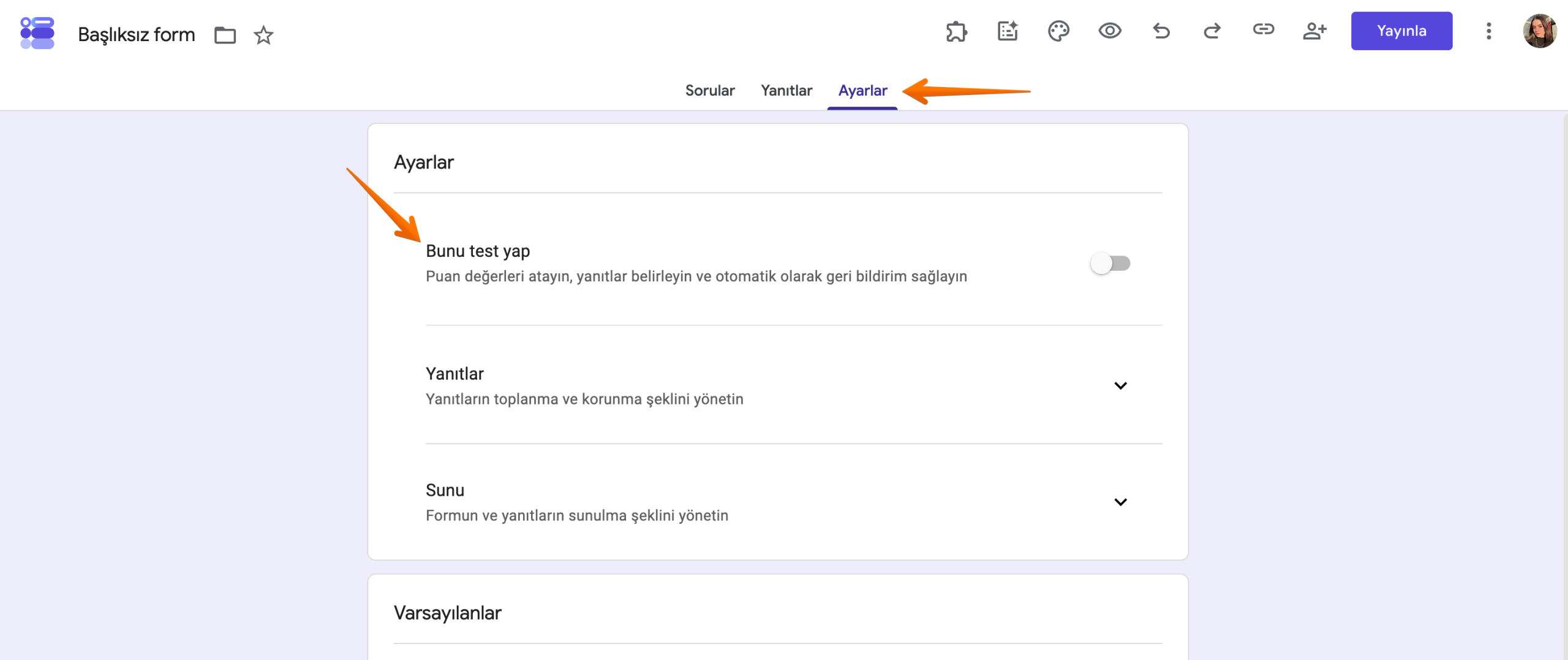Undo the last change
Screen dimensions: 1568x660
pos(1161,31)
